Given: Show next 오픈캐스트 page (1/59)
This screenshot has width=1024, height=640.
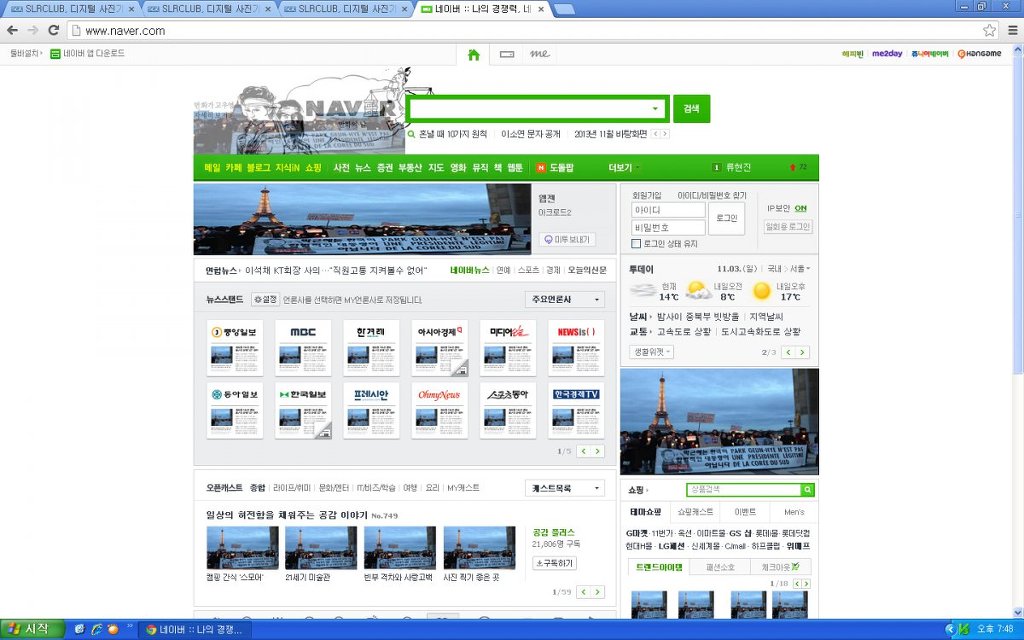Looking at the screenshot, I should [598, 592].
